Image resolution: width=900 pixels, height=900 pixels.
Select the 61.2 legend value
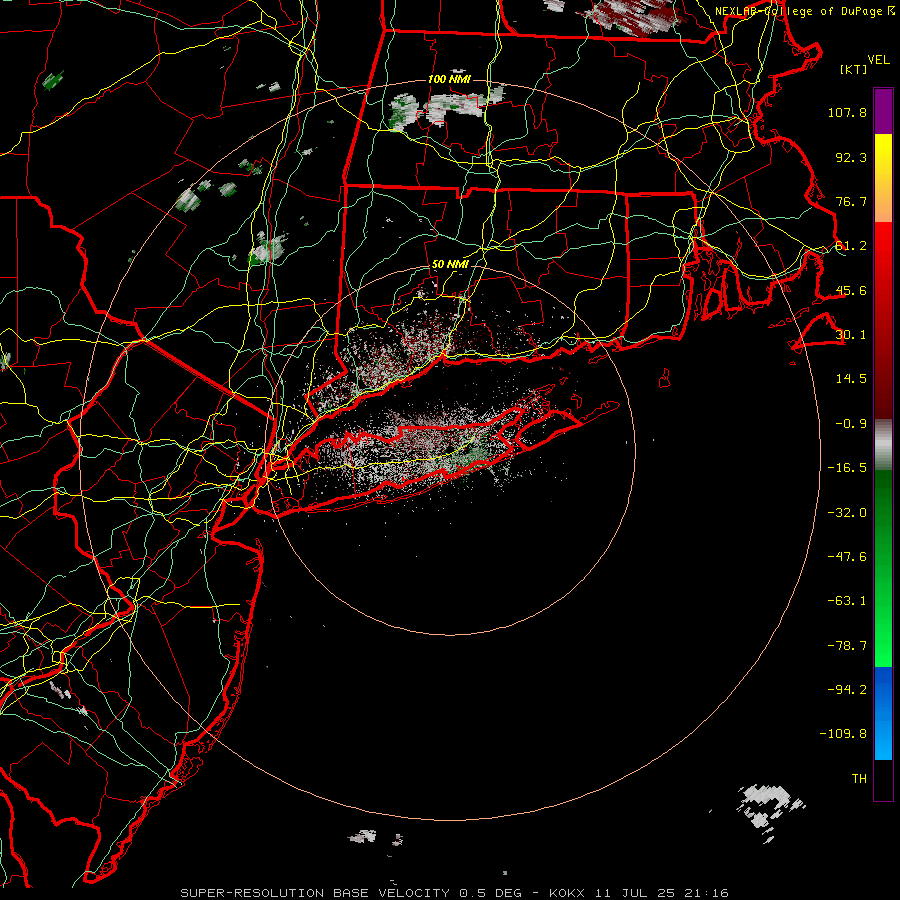coord(851,246)
